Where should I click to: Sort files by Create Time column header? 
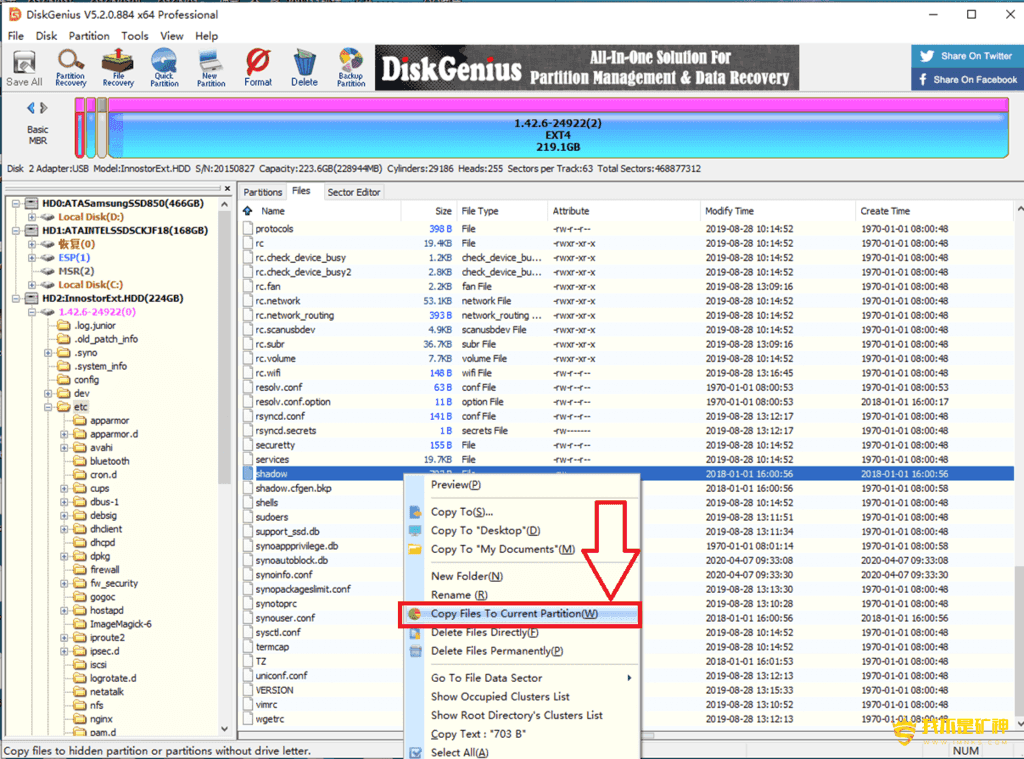[885, 211]
